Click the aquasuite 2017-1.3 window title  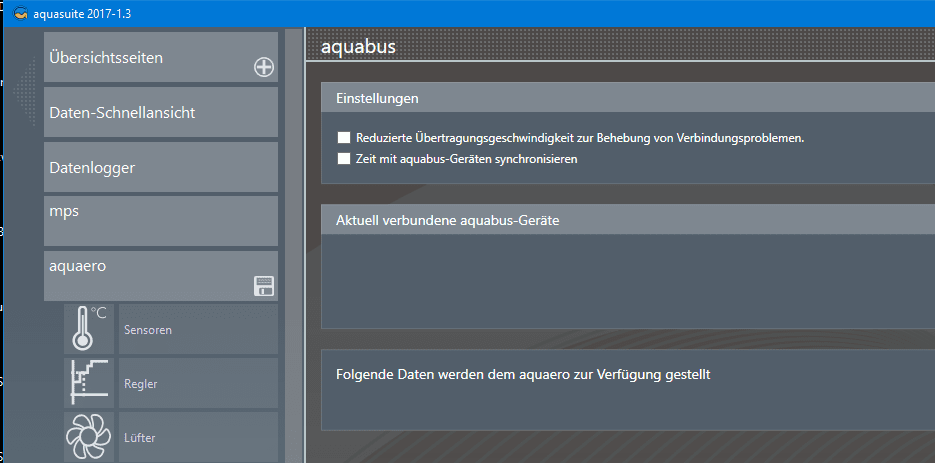click(x=82, y=14)
